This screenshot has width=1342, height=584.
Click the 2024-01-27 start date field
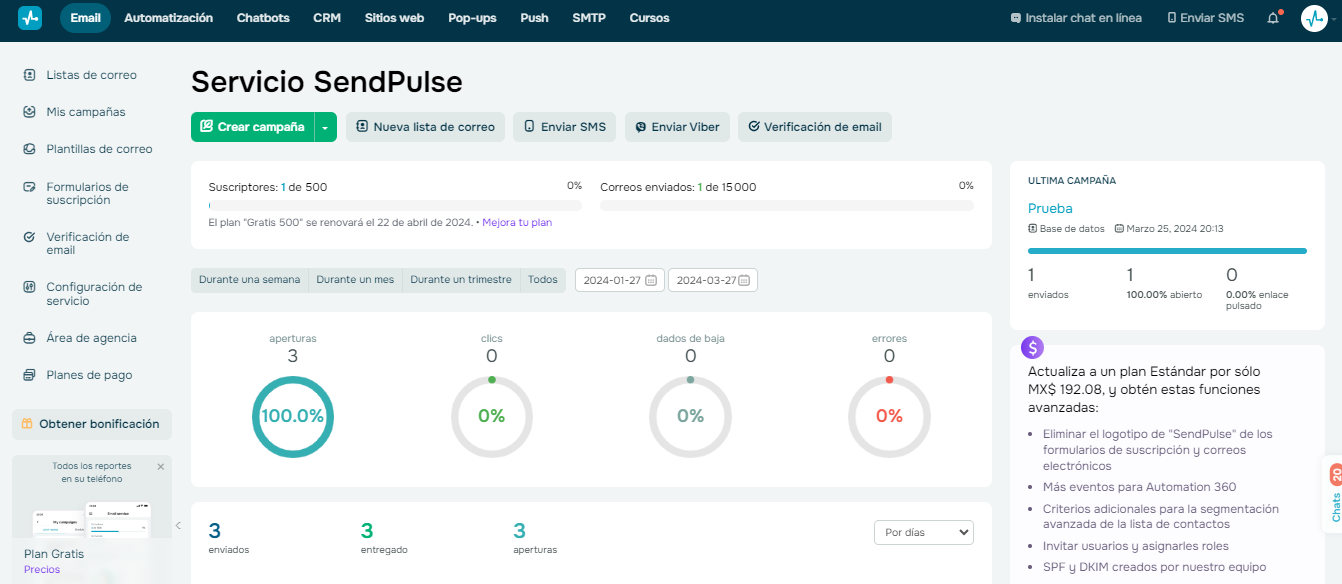point(620,280)
